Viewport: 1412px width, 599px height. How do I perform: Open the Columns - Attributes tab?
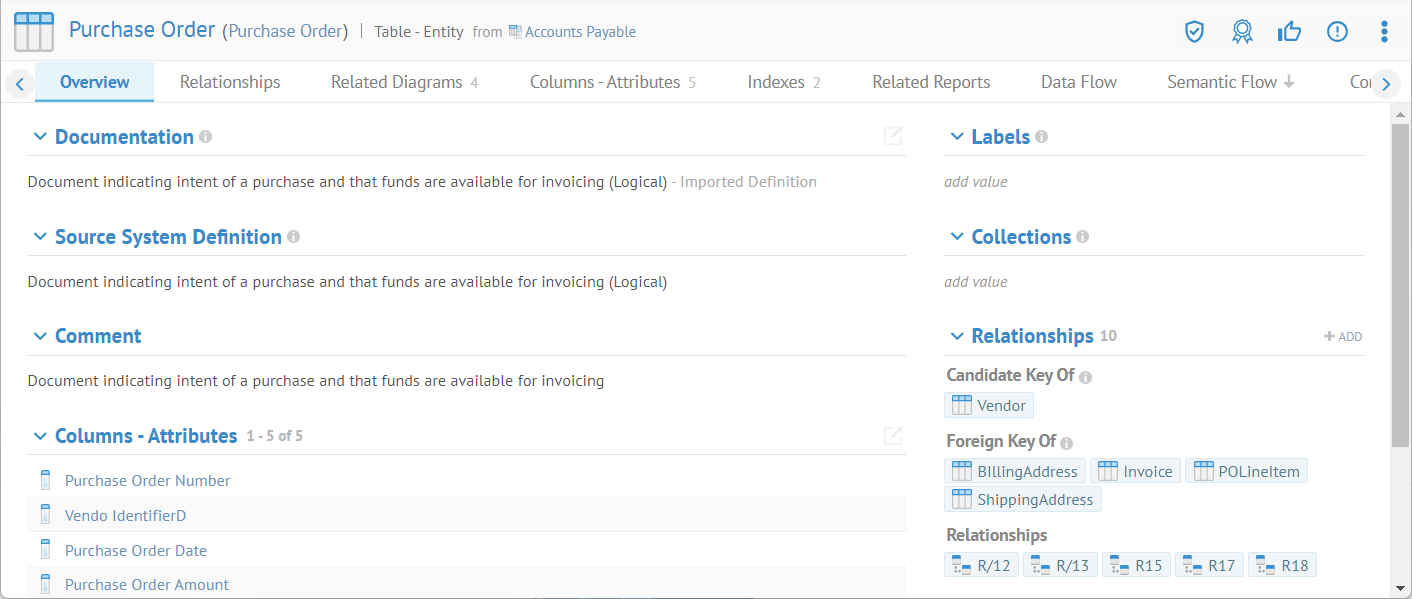(605, 82)
